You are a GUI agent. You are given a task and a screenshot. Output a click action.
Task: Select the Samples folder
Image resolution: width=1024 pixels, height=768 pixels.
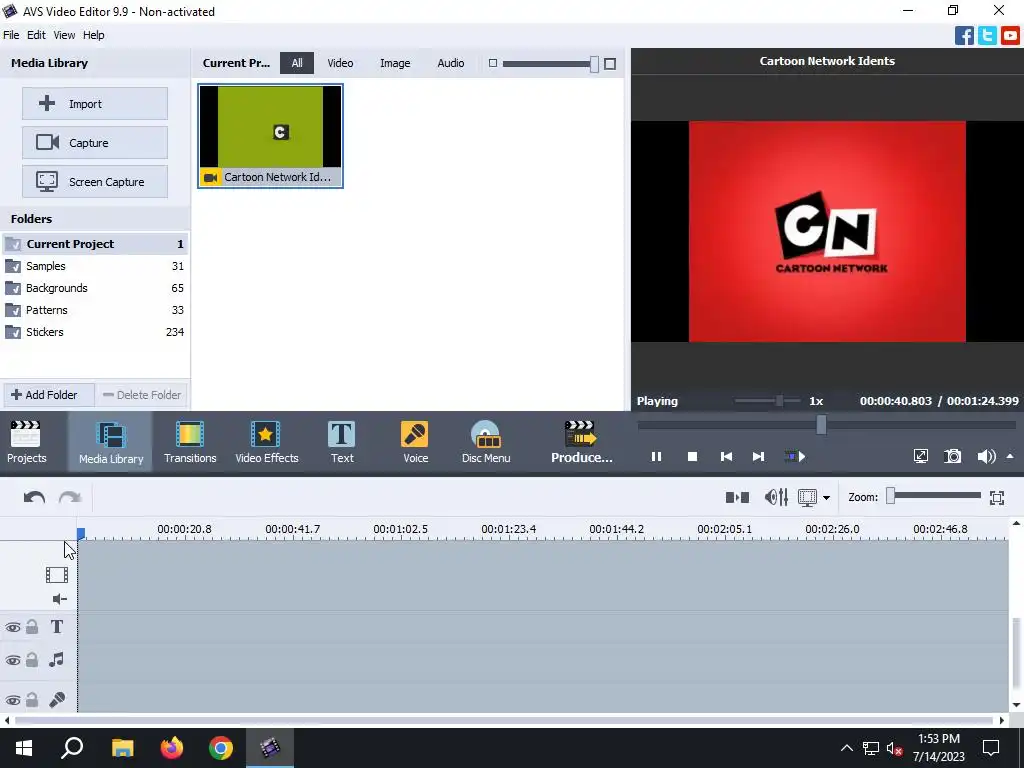pyautogui.click(x=95, y=266)
